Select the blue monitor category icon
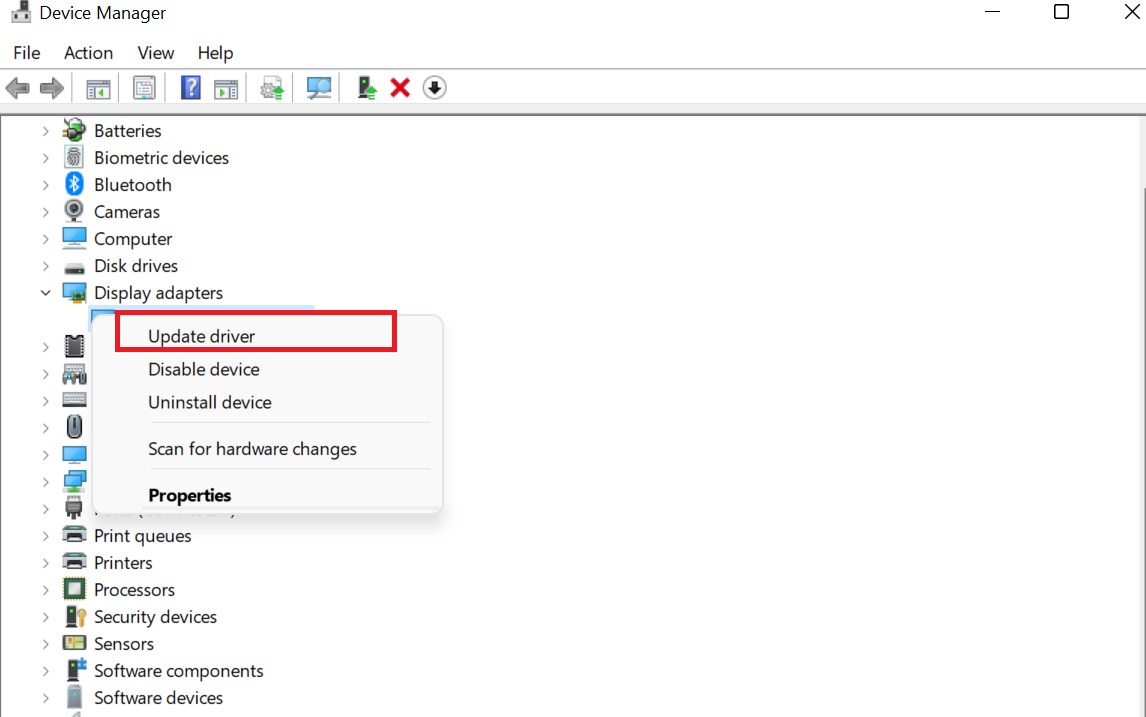 [74, 455]
